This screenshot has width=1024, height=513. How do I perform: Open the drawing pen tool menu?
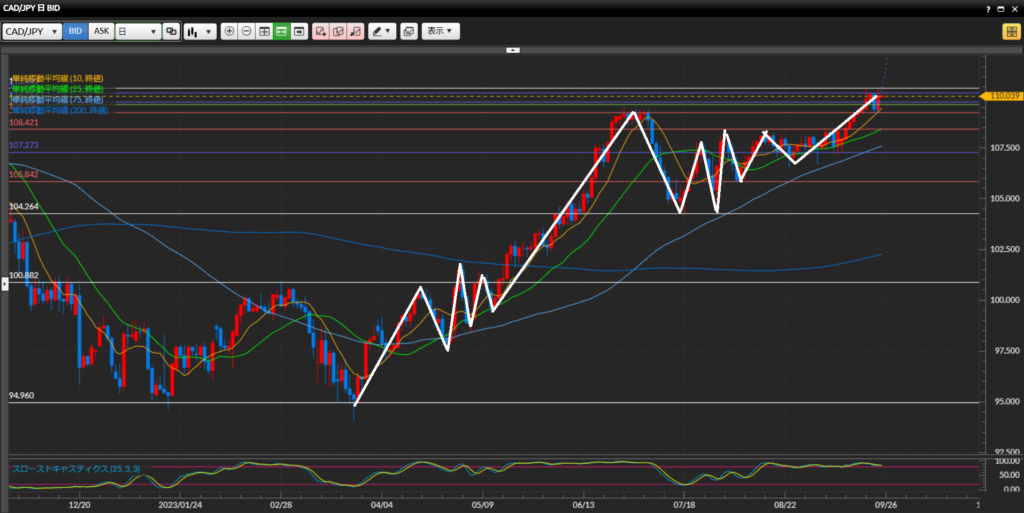[381, 31]
